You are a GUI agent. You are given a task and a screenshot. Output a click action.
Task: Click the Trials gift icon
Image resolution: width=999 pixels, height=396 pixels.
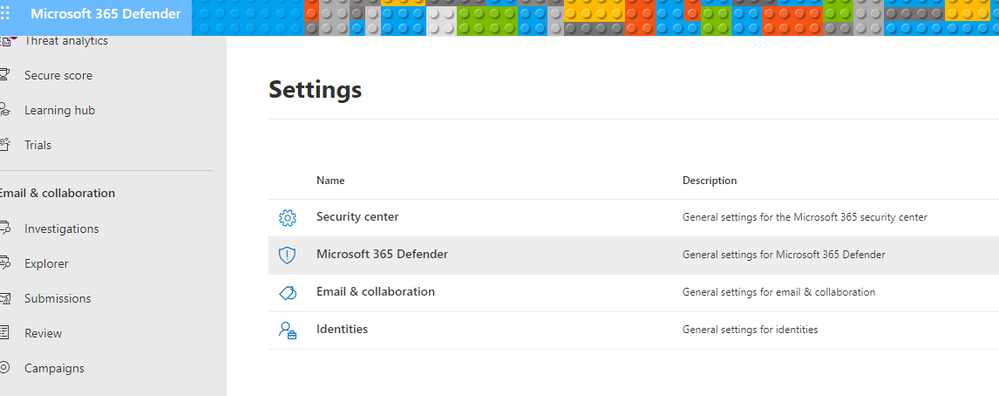(5, 145)
